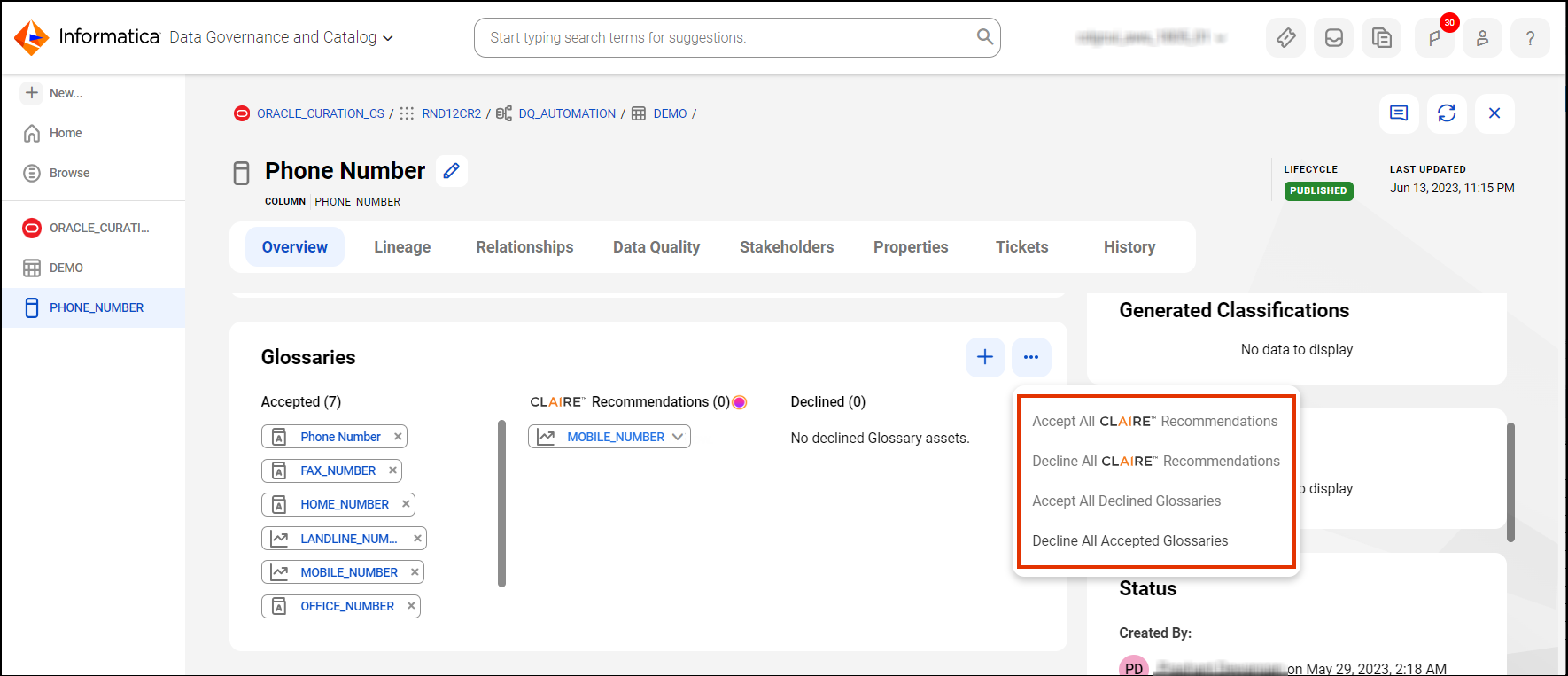
Task: Open the copy documents icon in the header
Action: tap(1382, 37)
